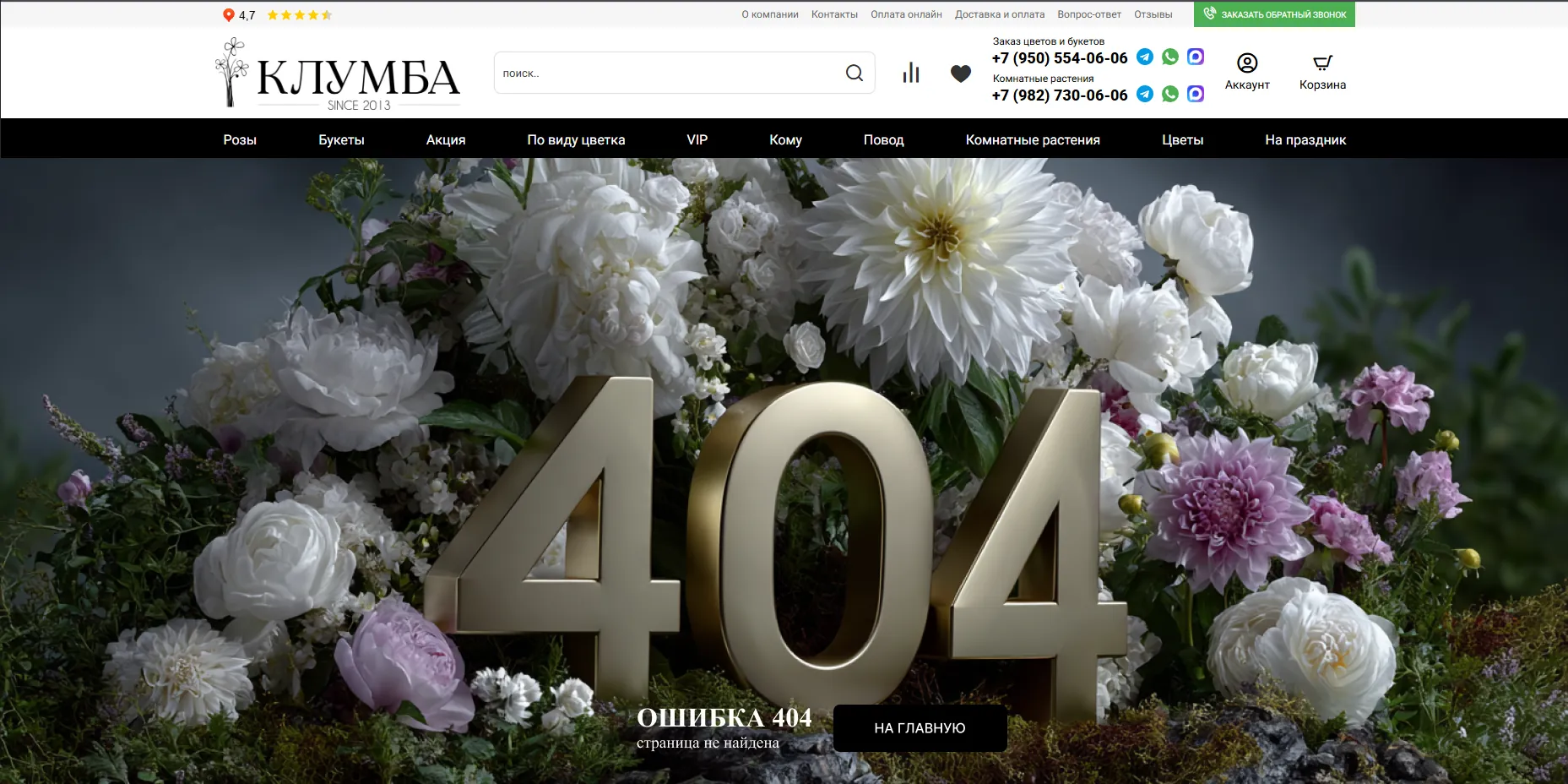Open the Доставка и оплата link

tap(1000, 14)
